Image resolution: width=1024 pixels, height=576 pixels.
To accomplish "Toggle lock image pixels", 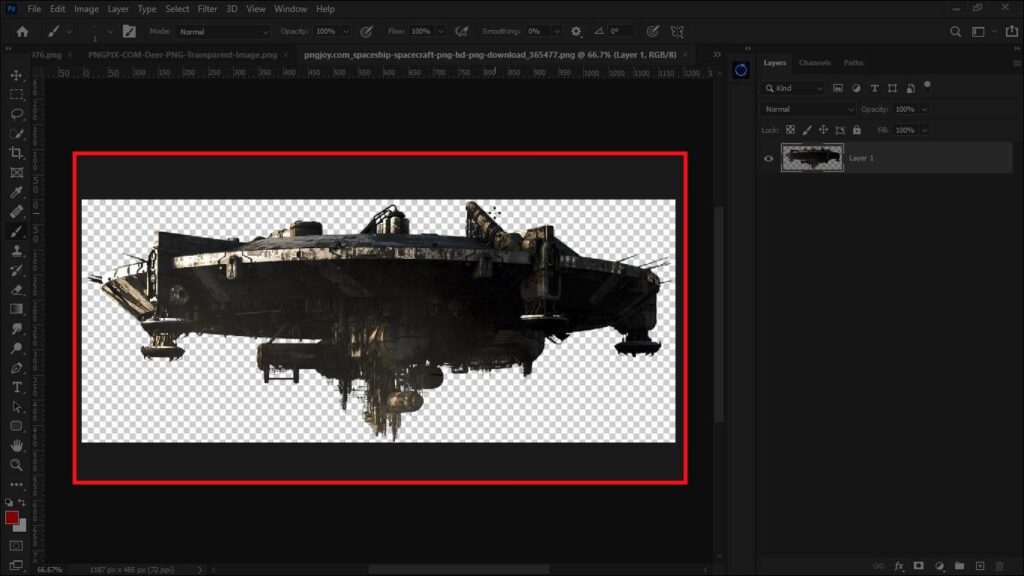I will coord(807,130).
